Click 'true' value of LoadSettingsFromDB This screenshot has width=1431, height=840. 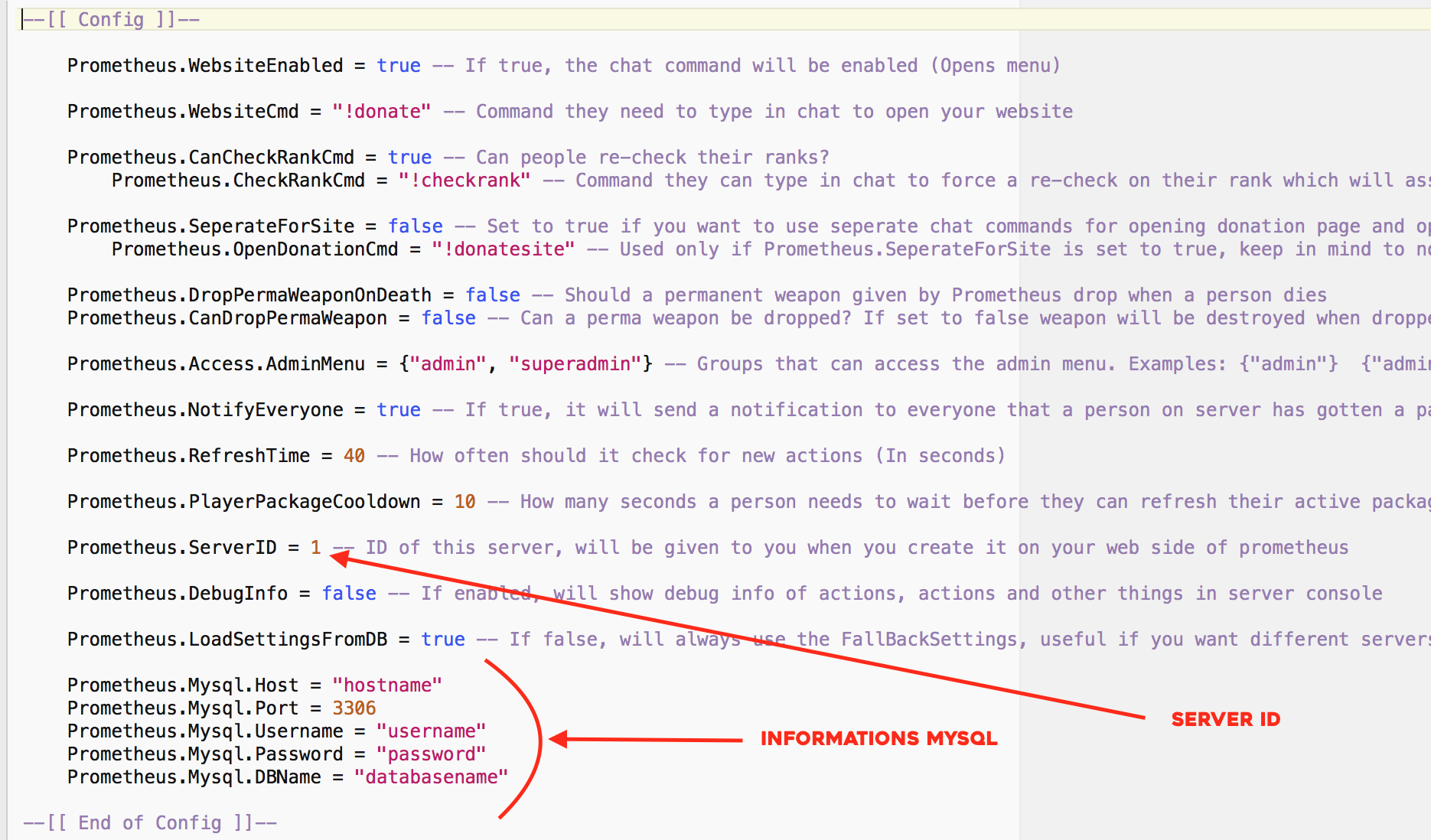coord(443,640)
